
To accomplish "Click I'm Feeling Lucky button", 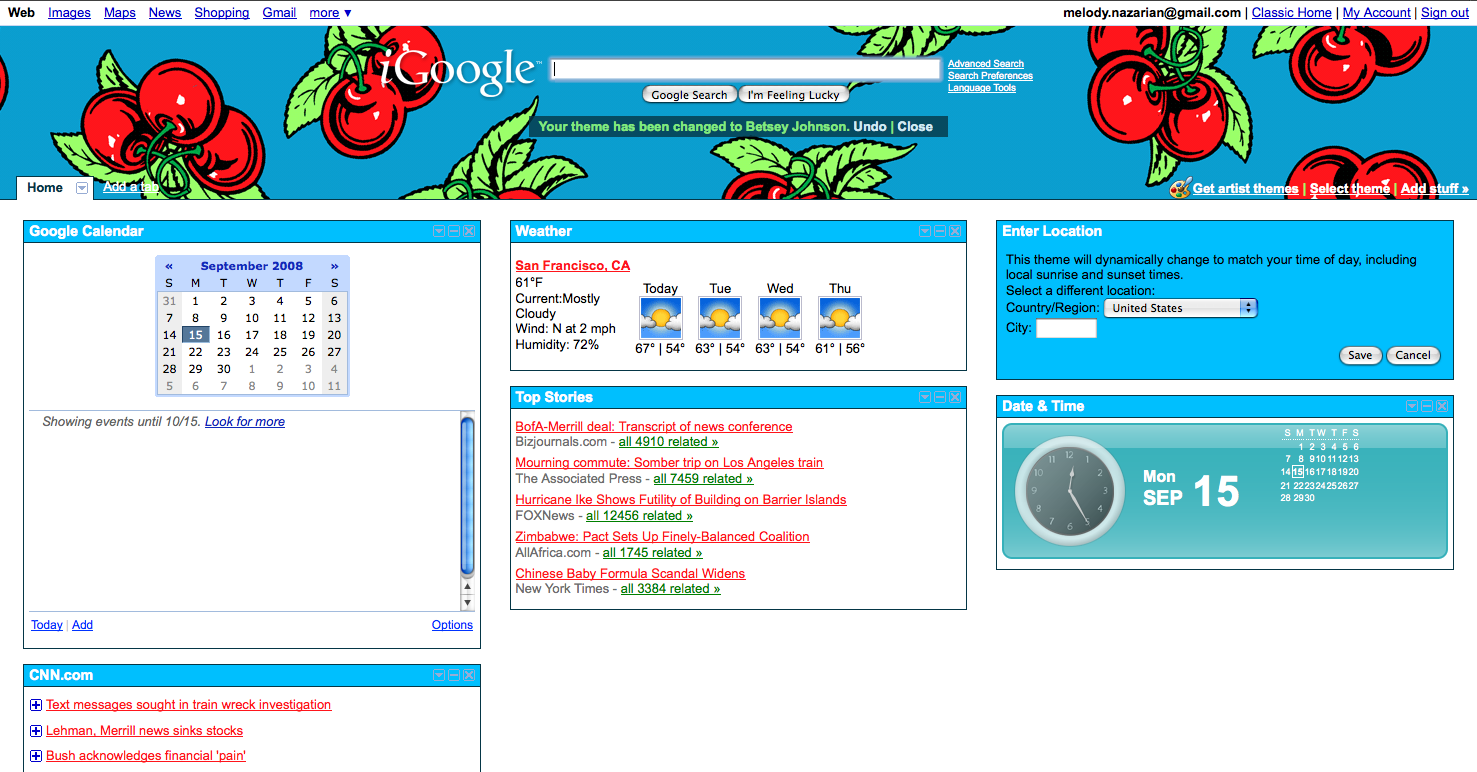I will click(794, 95).
